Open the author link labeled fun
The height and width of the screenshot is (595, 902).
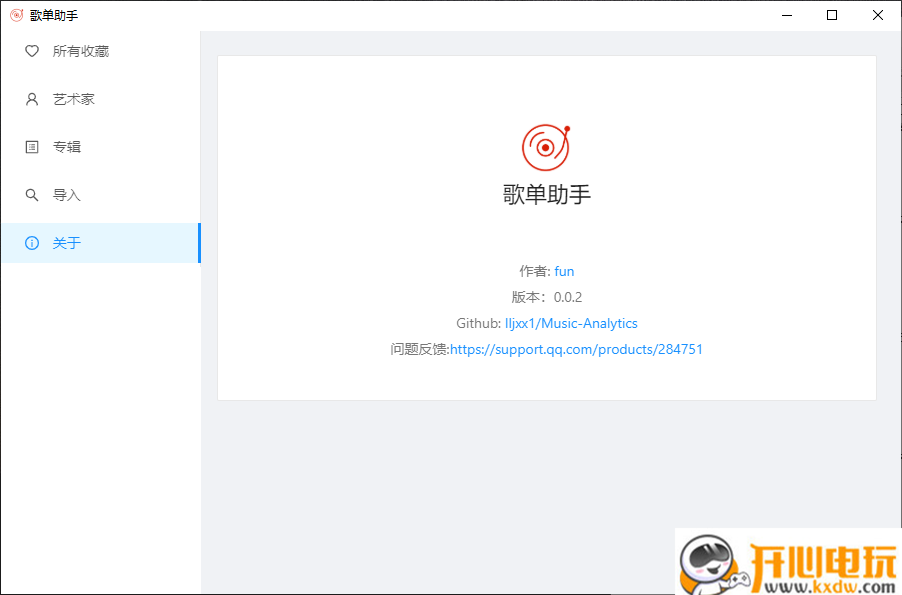(564, 271)
